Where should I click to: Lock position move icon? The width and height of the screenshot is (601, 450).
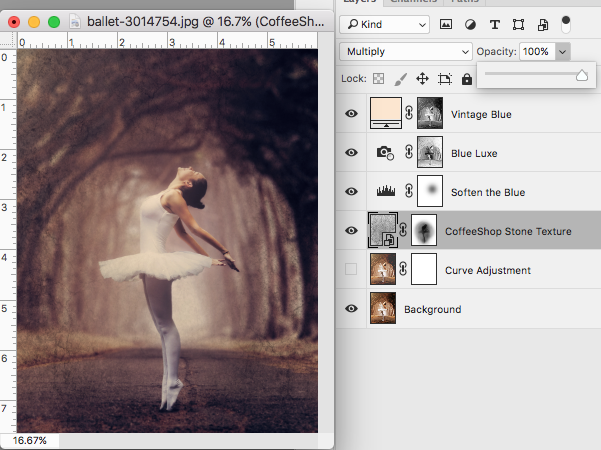[x=422, y=79]
